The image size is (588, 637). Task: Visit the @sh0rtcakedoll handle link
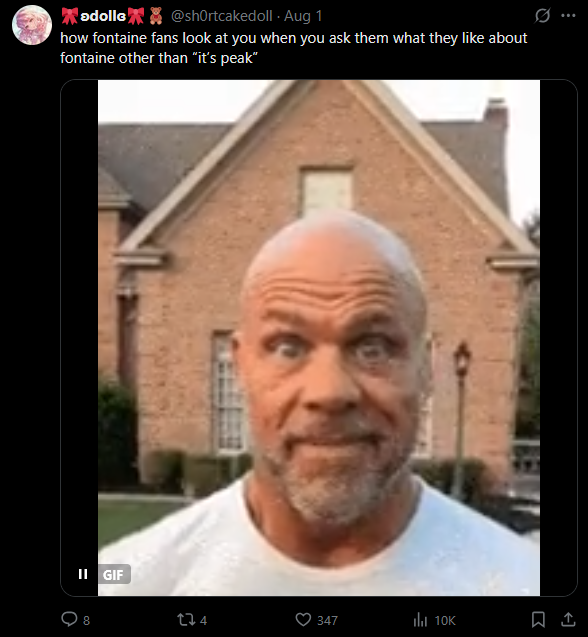[221, 16]
